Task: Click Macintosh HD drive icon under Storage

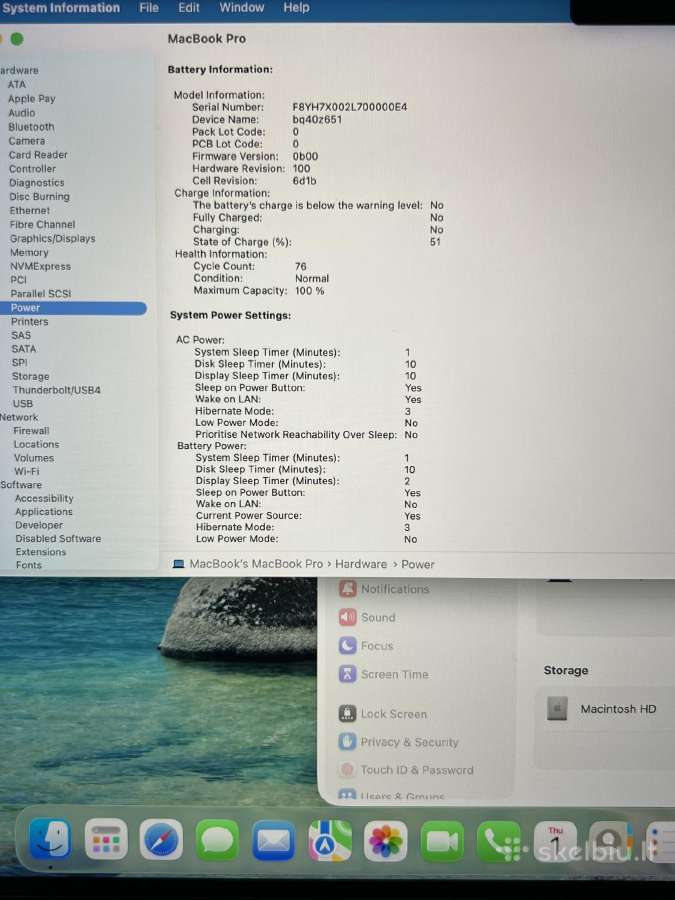Action: click(x=557, y=709)
